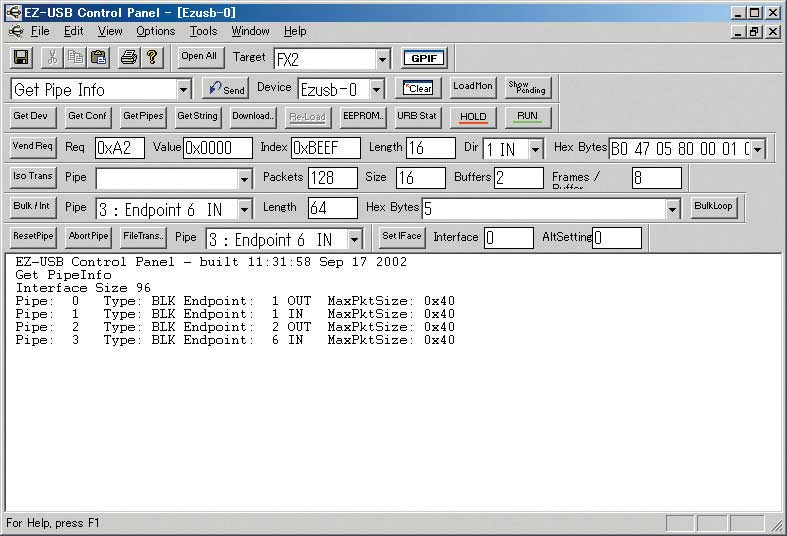Image resolution: width=787 pixels, height=536 pixels.
Task: Click the Copy icon in toolbar
Action: pyautogui.click(x=75, y=57)
